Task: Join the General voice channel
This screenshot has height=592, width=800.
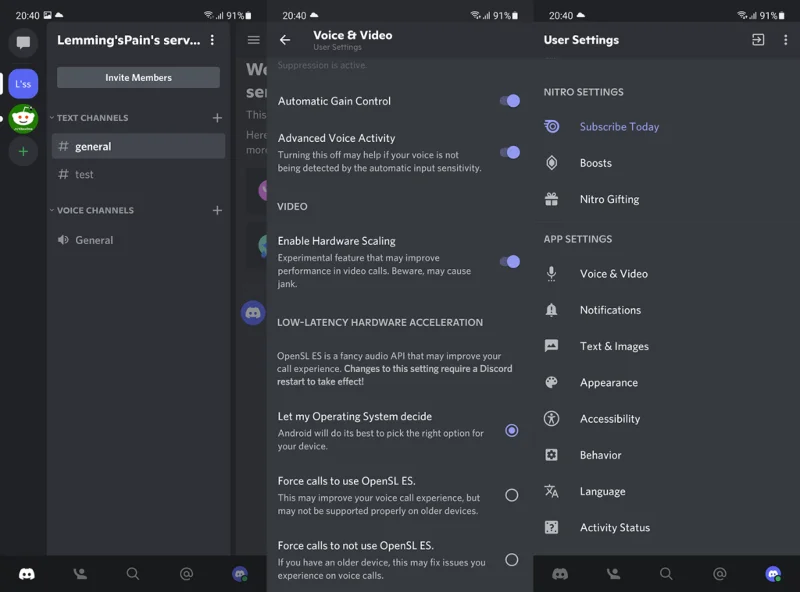Action: click(x=138, y=240)
